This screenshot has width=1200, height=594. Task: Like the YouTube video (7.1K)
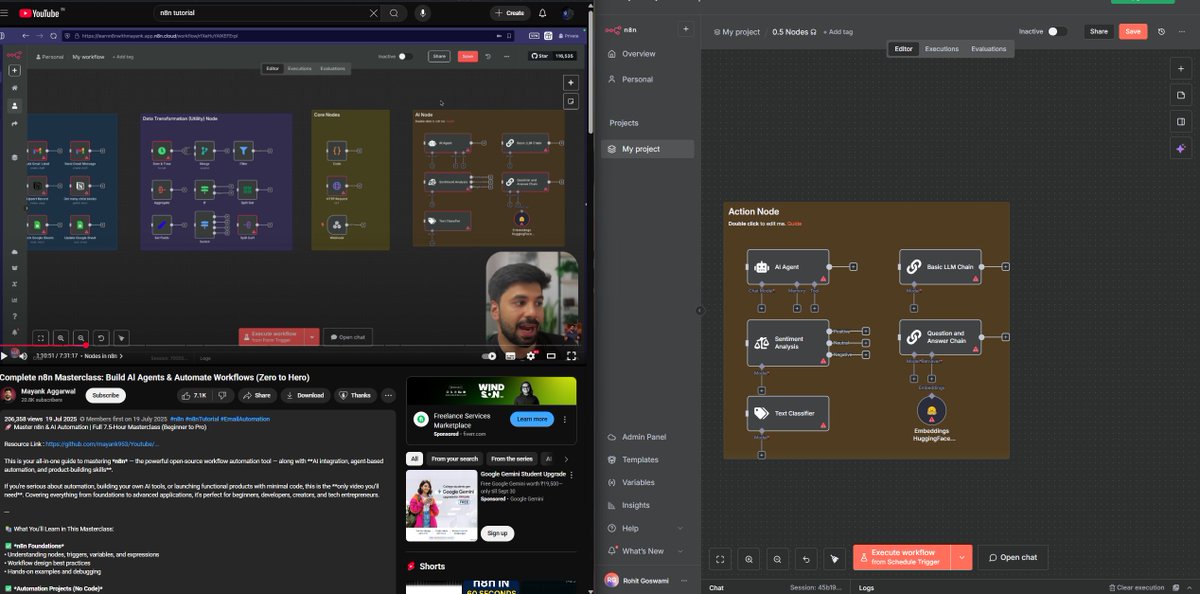pyautogui.click(x=194, y=395)
